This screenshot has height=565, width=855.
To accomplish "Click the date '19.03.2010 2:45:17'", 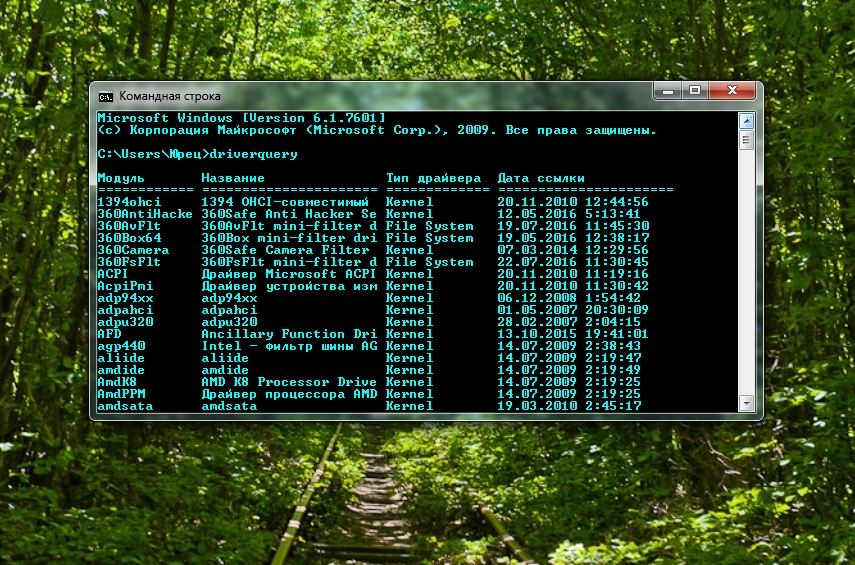I will point(569,406).
